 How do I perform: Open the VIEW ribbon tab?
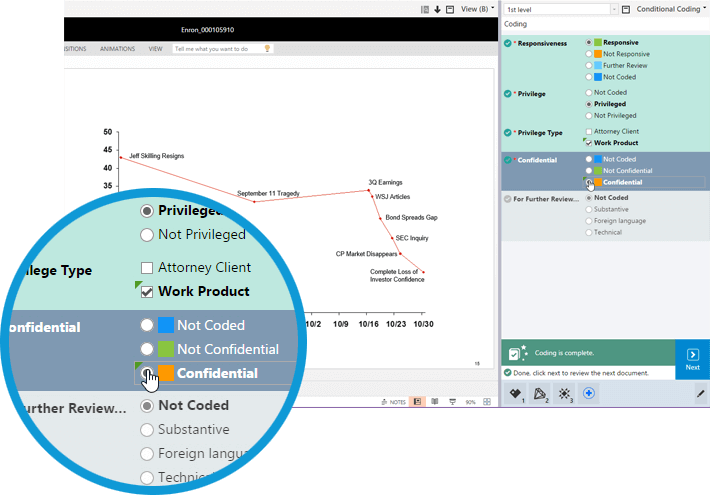(x=155, y=48)
